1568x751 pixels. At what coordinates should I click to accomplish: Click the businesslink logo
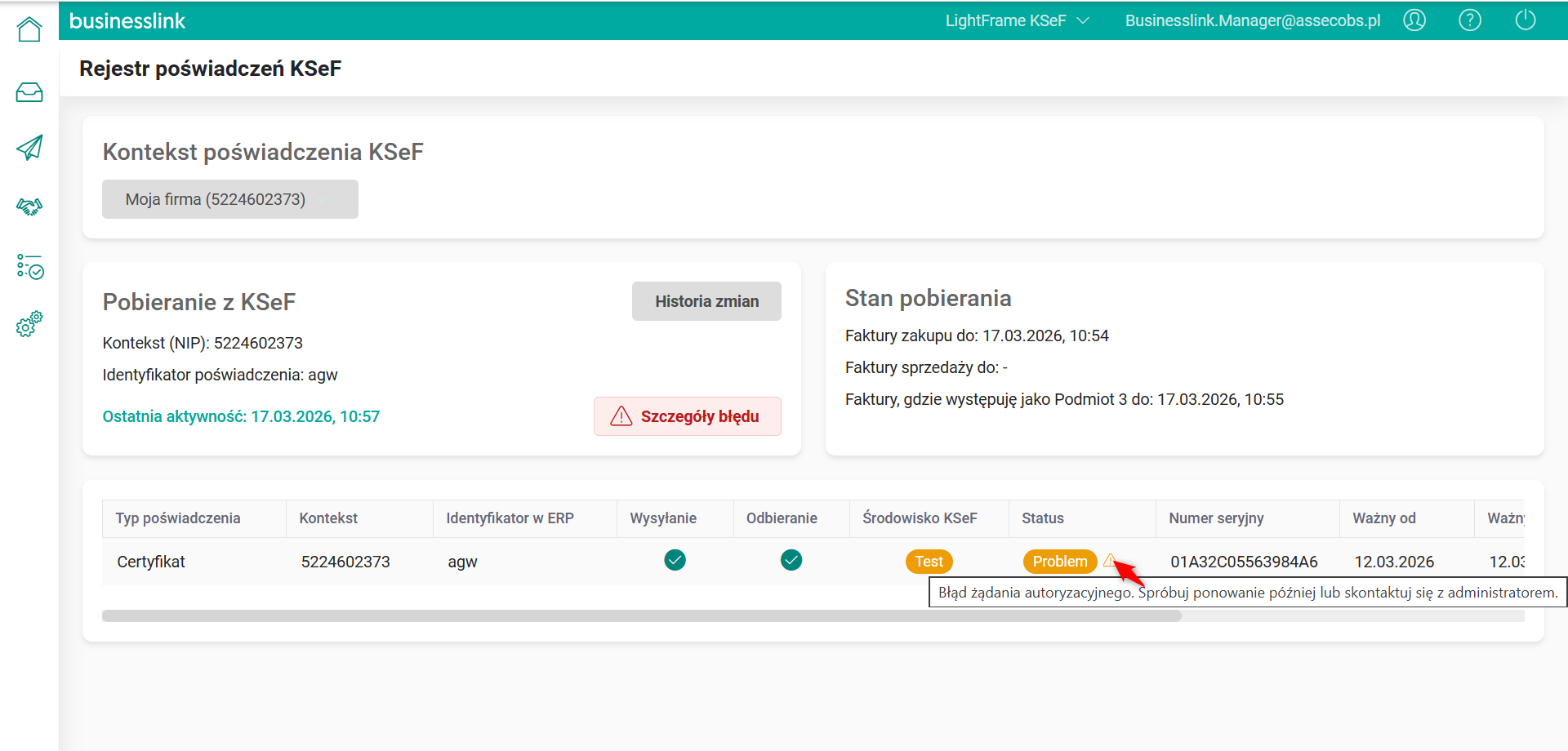[127, 21]
